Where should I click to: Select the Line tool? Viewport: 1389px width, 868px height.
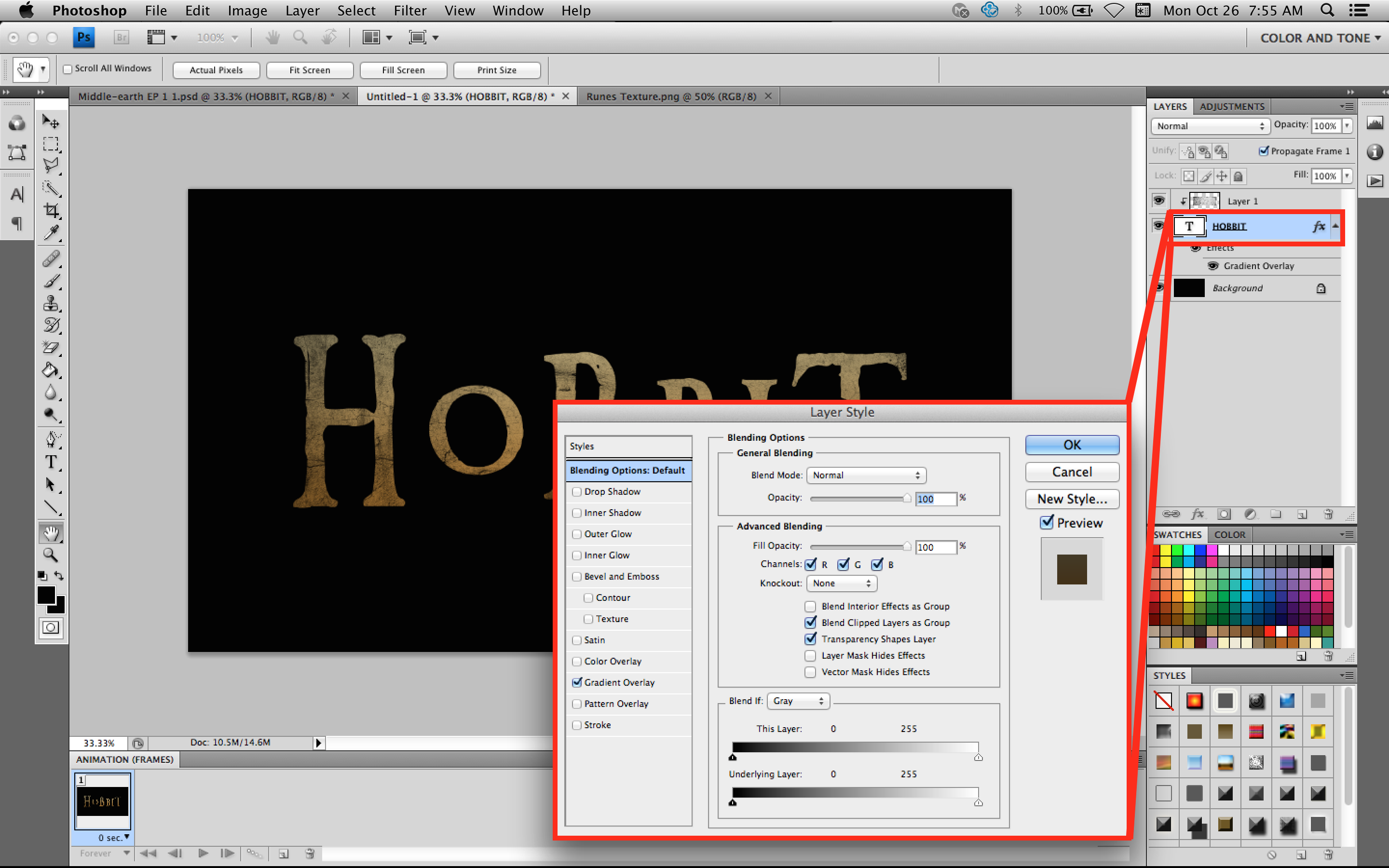[x=51, y=507]
